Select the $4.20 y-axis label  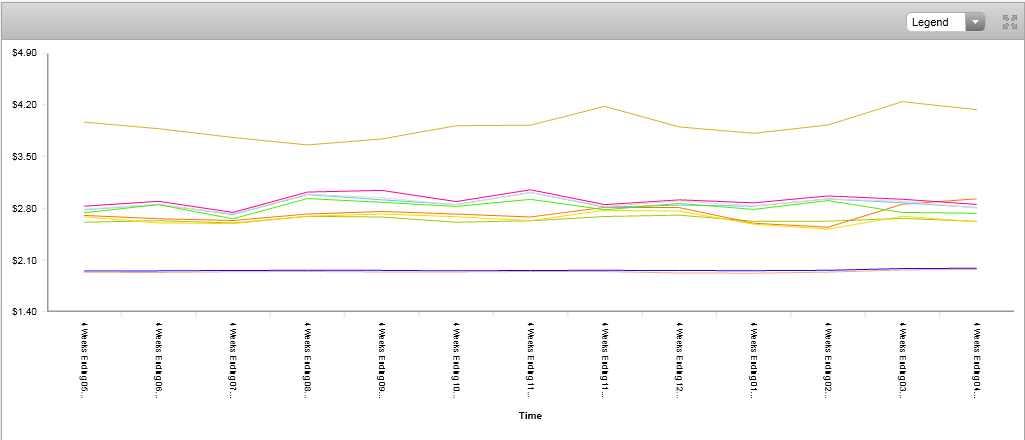pos(23,105)
